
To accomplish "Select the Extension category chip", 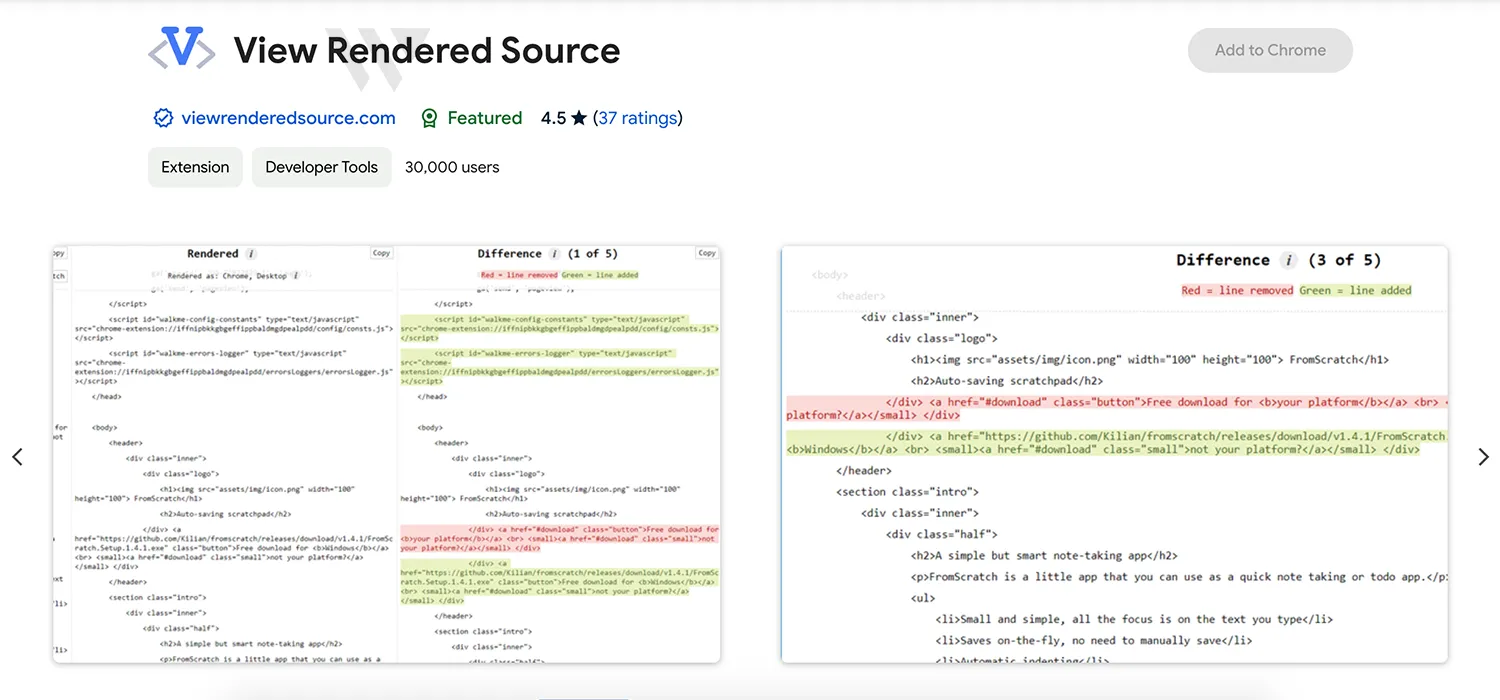I will click(x=195, y=167).
